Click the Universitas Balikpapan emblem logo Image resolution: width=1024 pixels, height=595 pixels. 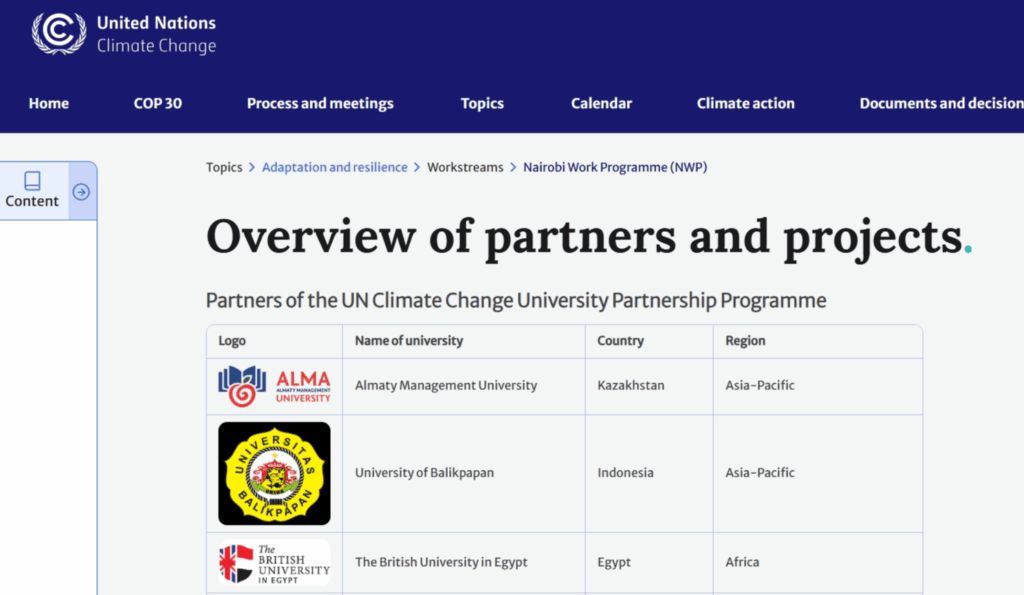274,473
